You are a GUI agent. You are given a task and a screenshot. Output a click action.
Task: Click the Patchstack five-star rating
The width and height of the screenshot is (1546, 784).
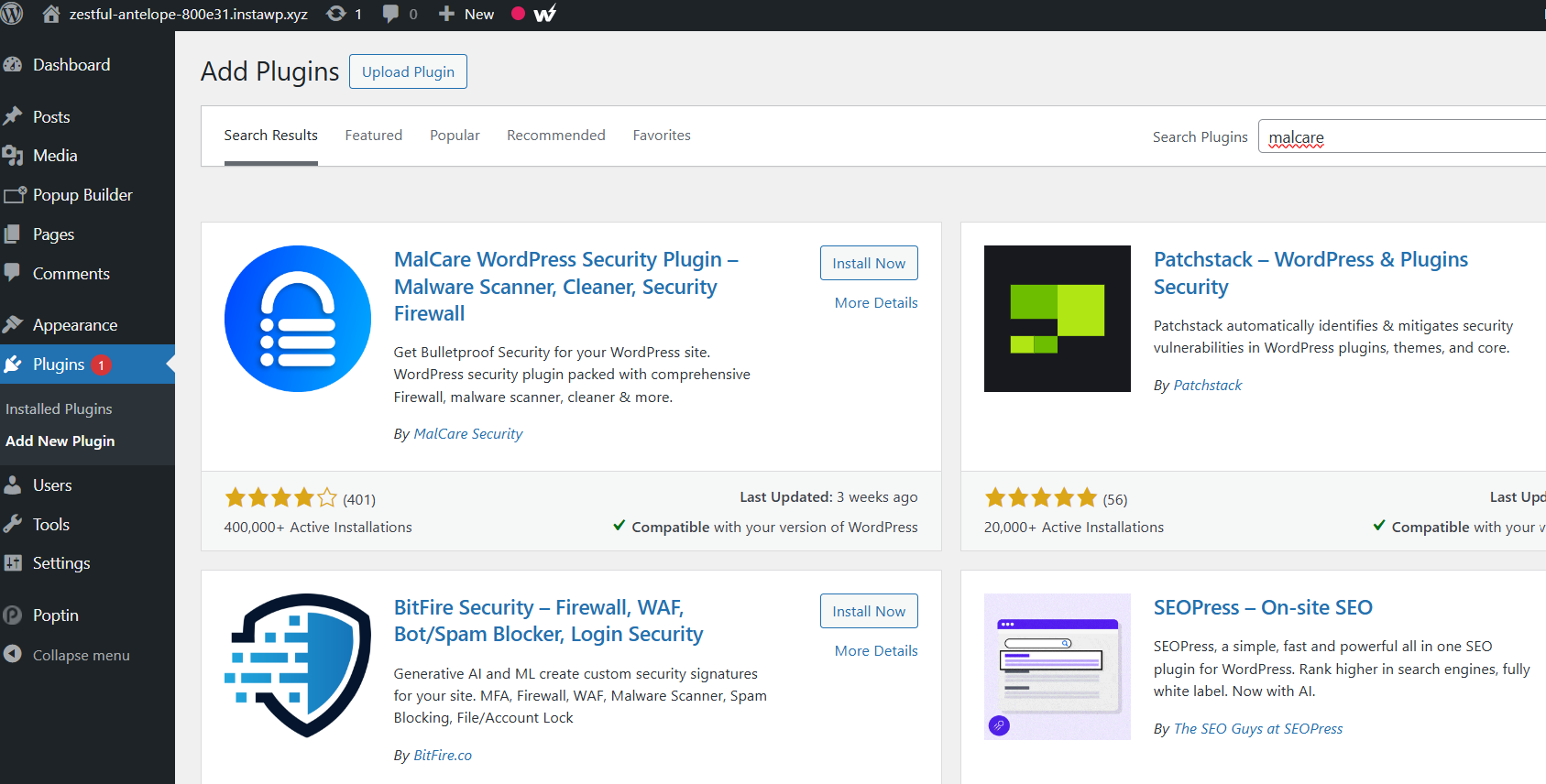click(x=1041, y=498)
